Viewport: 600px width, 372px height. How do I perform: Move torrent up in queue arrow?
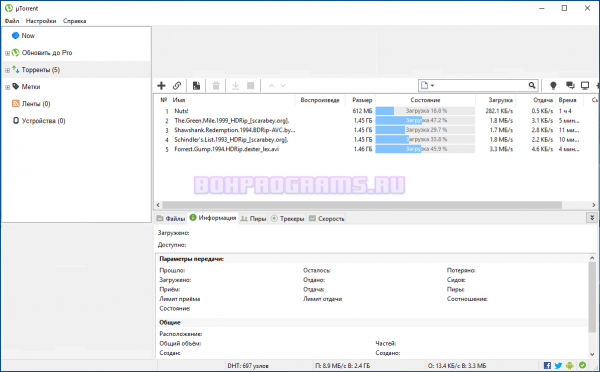tap(271, 86)
